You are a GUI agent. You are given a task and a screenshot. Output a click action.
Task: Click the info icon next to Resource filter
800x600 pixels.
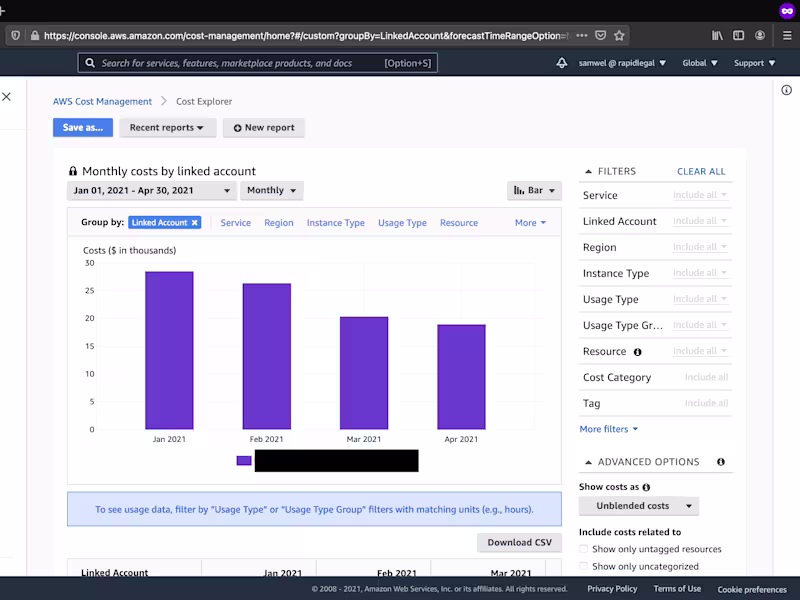point(637,352)
